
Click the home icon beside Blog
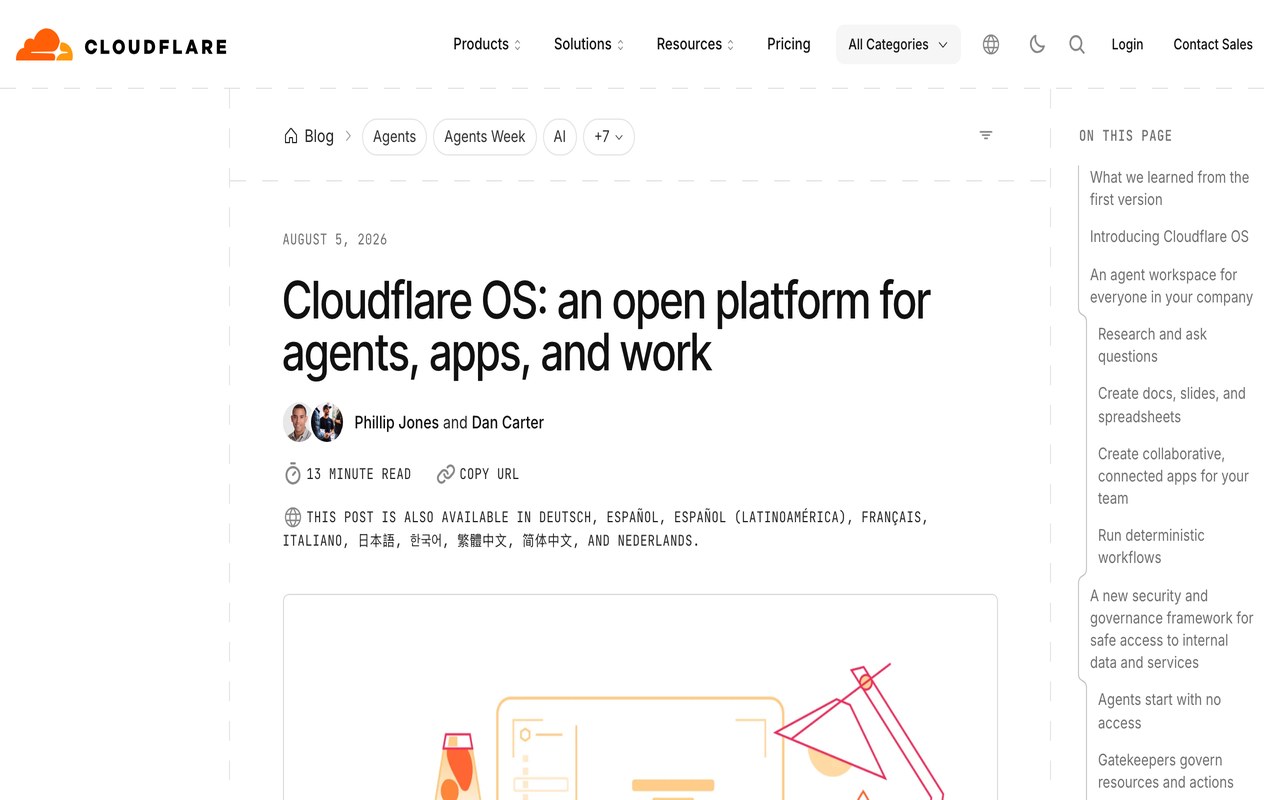pyautogui.click(x=291, y=136)
